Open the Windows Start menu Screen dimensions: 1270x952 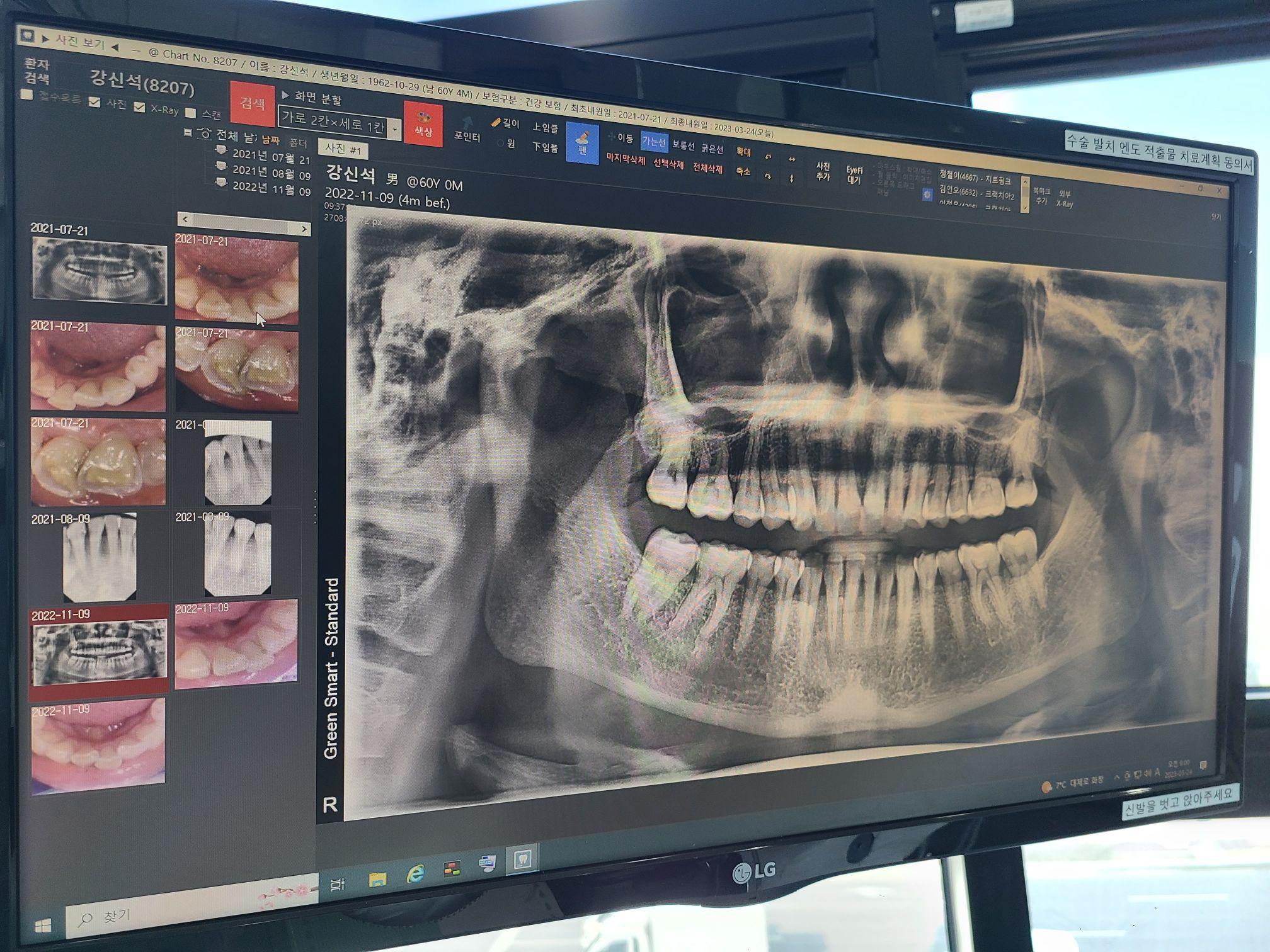pyautogui.click(x=42, y=925)
